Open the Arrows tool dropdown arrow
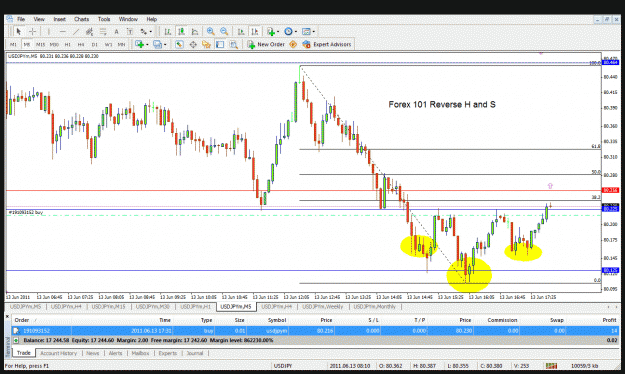Screen dimensions: 625x374 click(x=151, y=31)
